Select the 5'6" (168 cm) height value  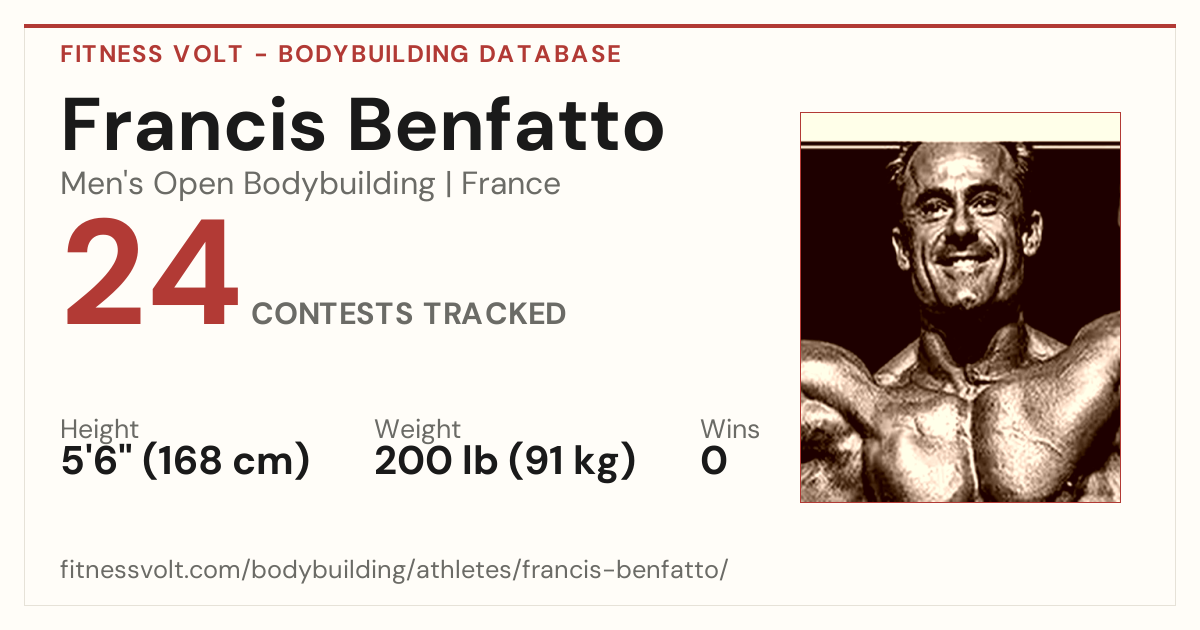[185, 462]
